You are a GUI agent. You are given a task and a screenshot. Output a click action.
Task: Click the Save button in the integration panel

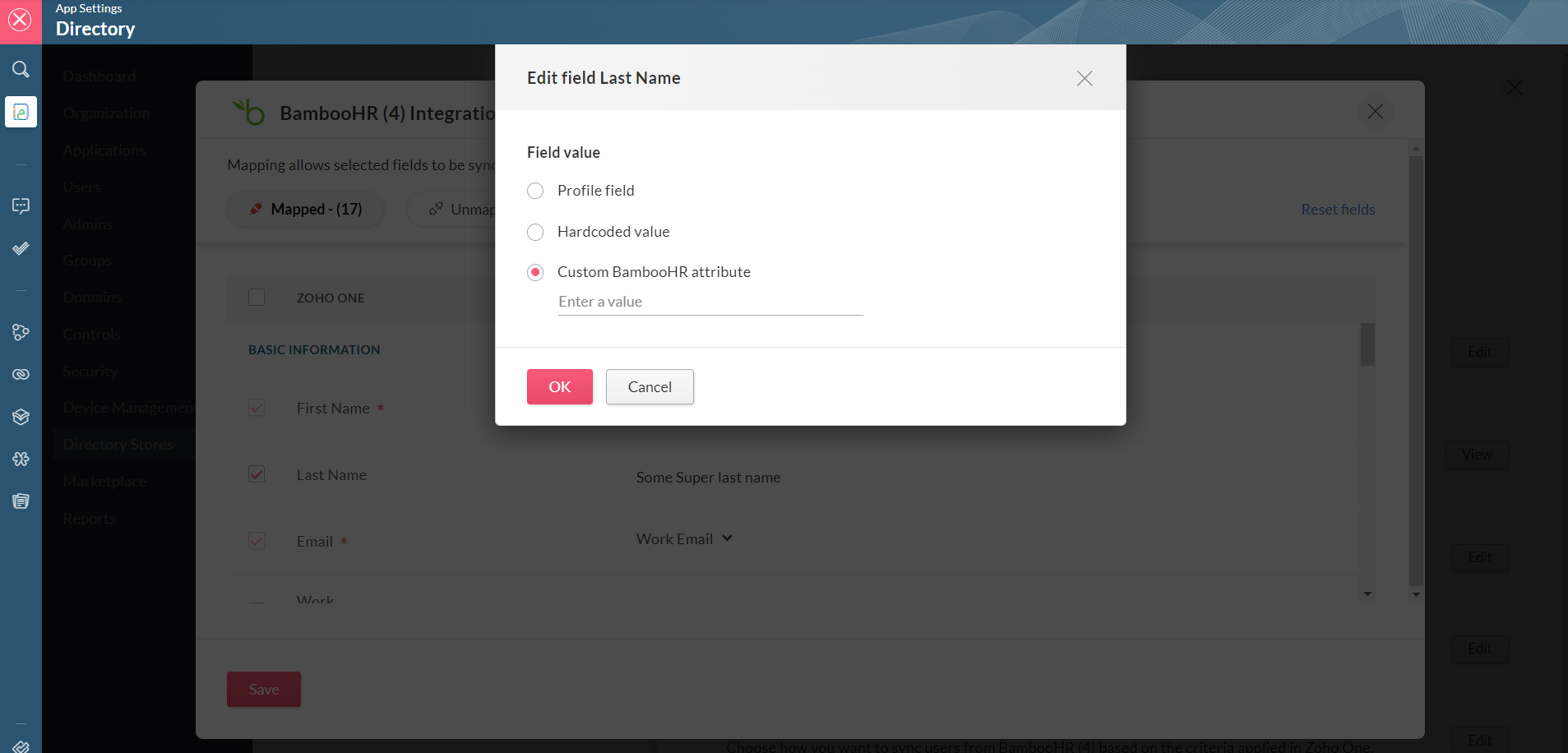tap(264, 690)
